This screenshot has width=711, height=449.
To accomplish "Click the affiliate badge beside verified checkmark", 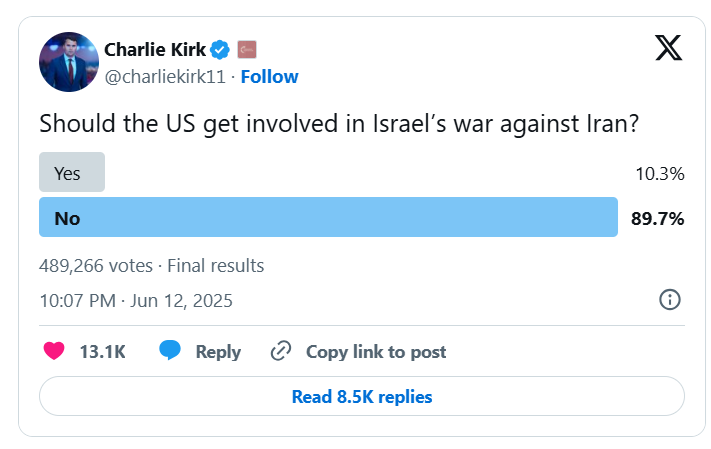I will click(x=247, y=49).
